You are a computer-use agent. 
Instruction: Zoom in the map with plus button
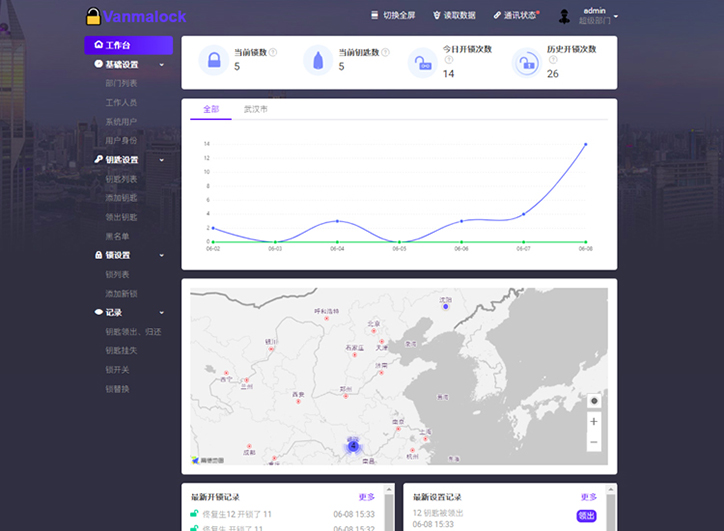[594, 422]
